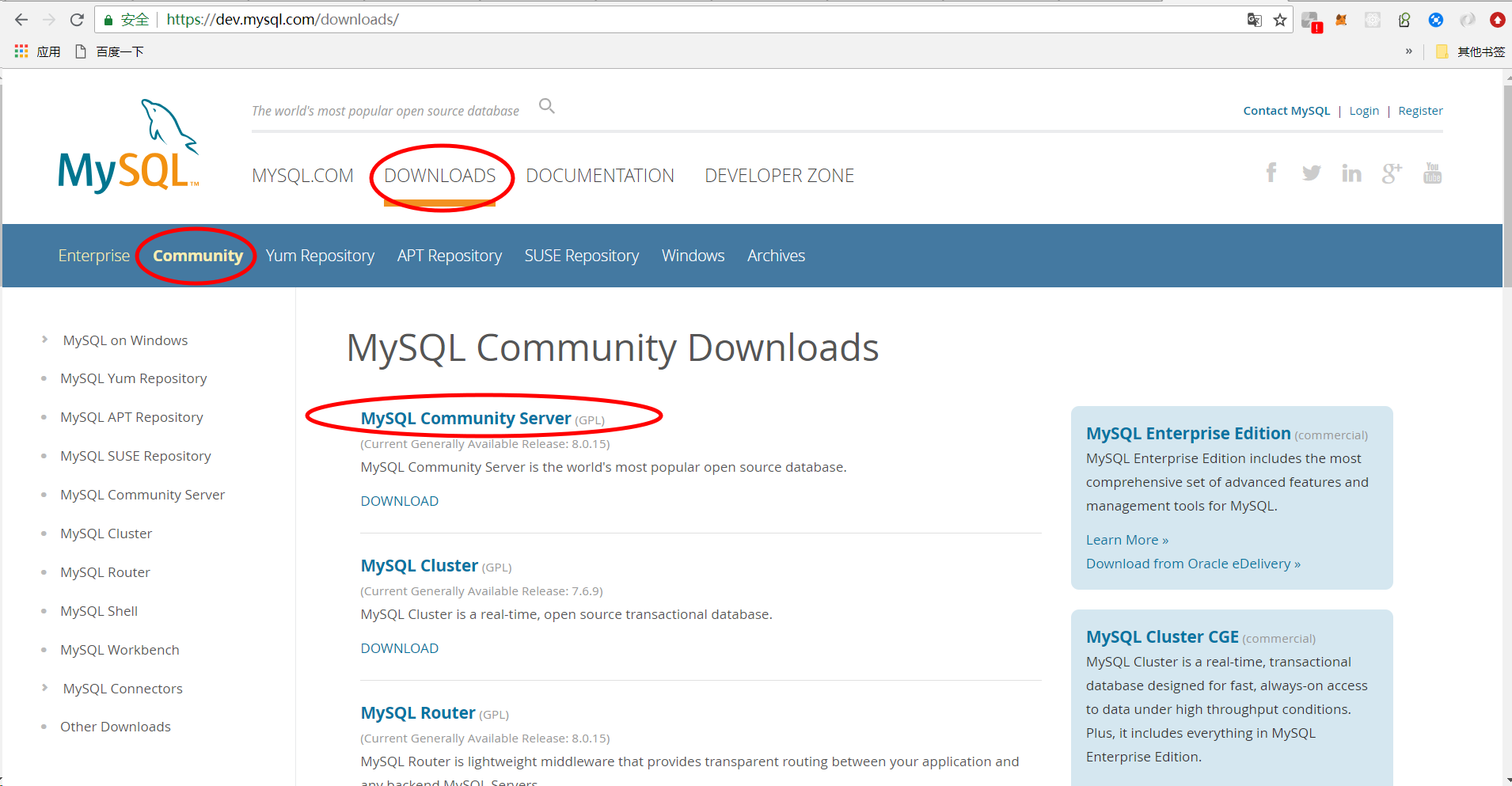1512x786 pixels.
Task: Open MySQL APT Repository in sidebar
Action: (x=131, y=417)
